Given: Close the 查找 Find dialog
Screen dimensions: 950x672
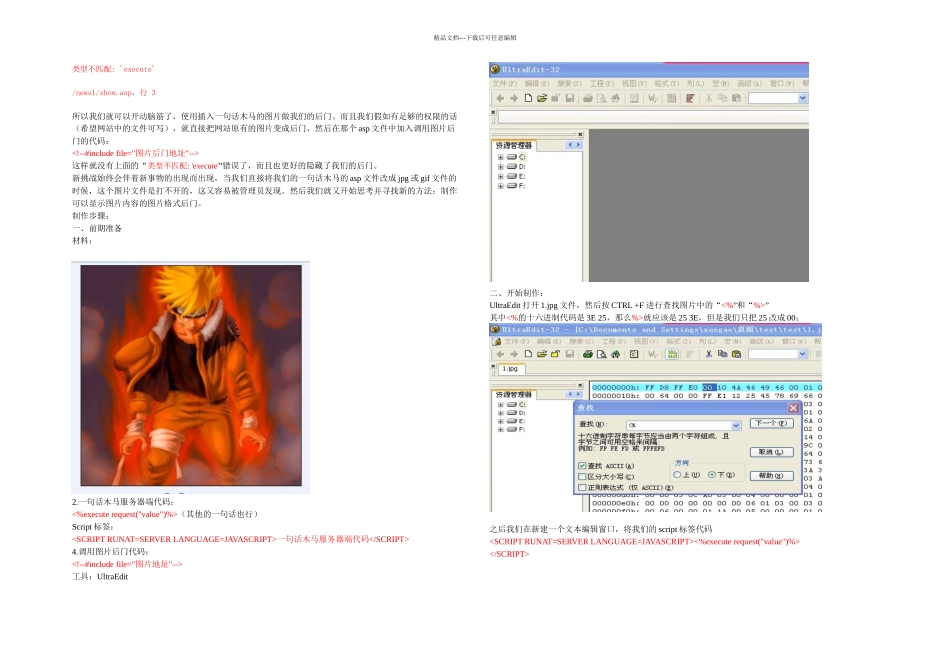Looking at the screenshot, I should pyautogui.click(x=793, y=408).
